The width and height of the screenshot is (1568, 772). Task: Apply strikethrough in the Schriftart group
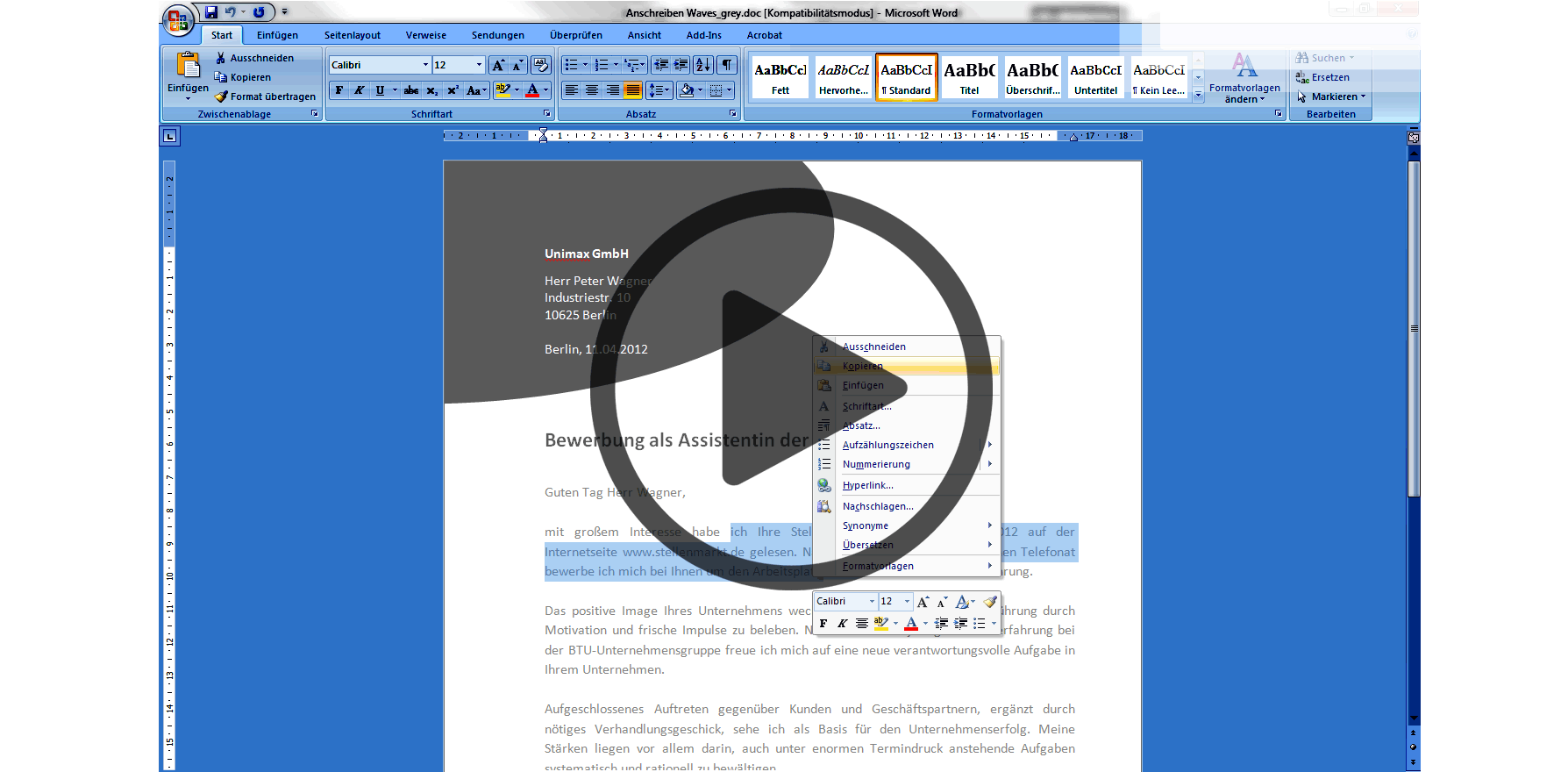pos(411,90)
